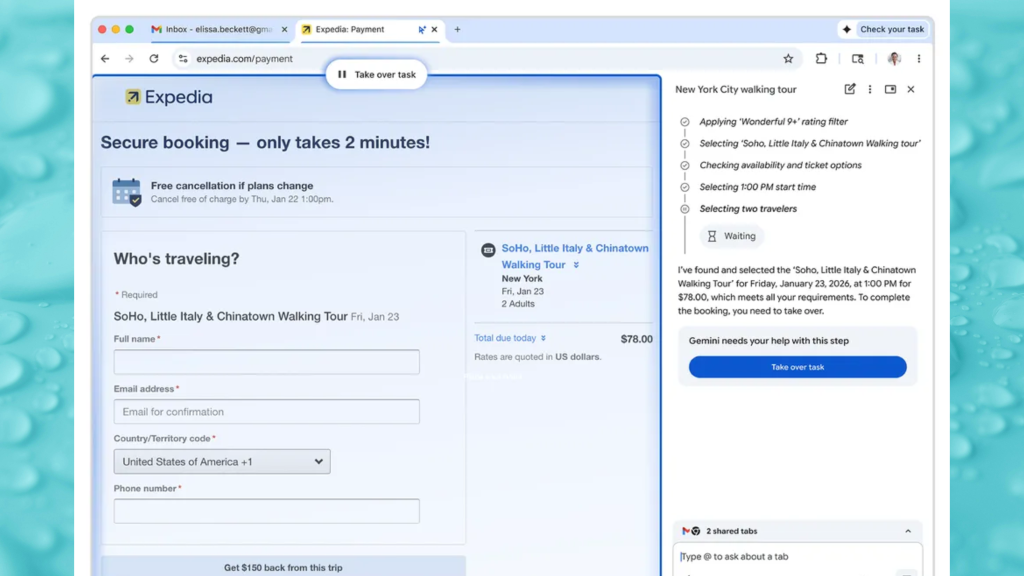This screenshot has height=576, width=1024.
Task: Click the Expedia logo
Action: pos(168,97)
